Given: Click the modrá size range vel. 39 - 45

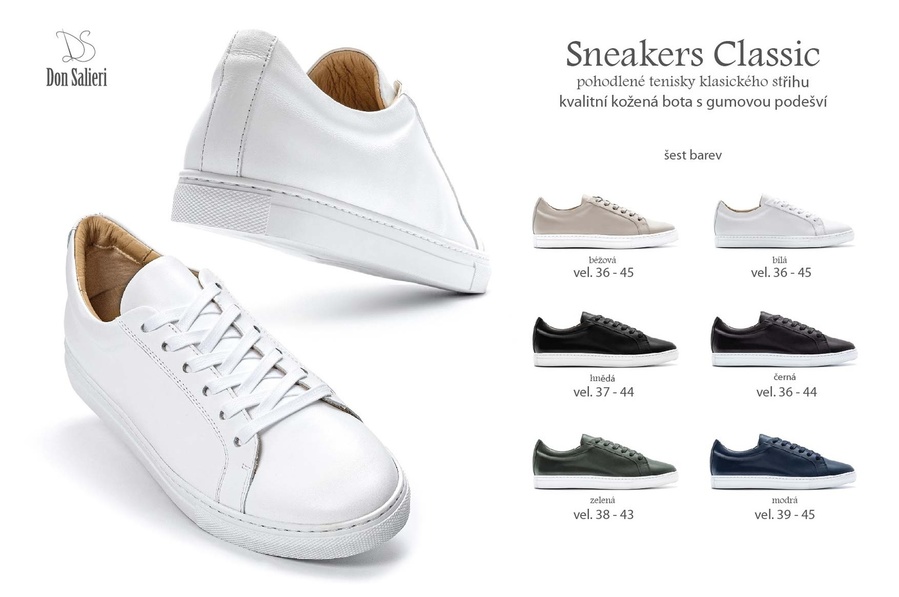Looking at the screenshot, I should 784,514.
